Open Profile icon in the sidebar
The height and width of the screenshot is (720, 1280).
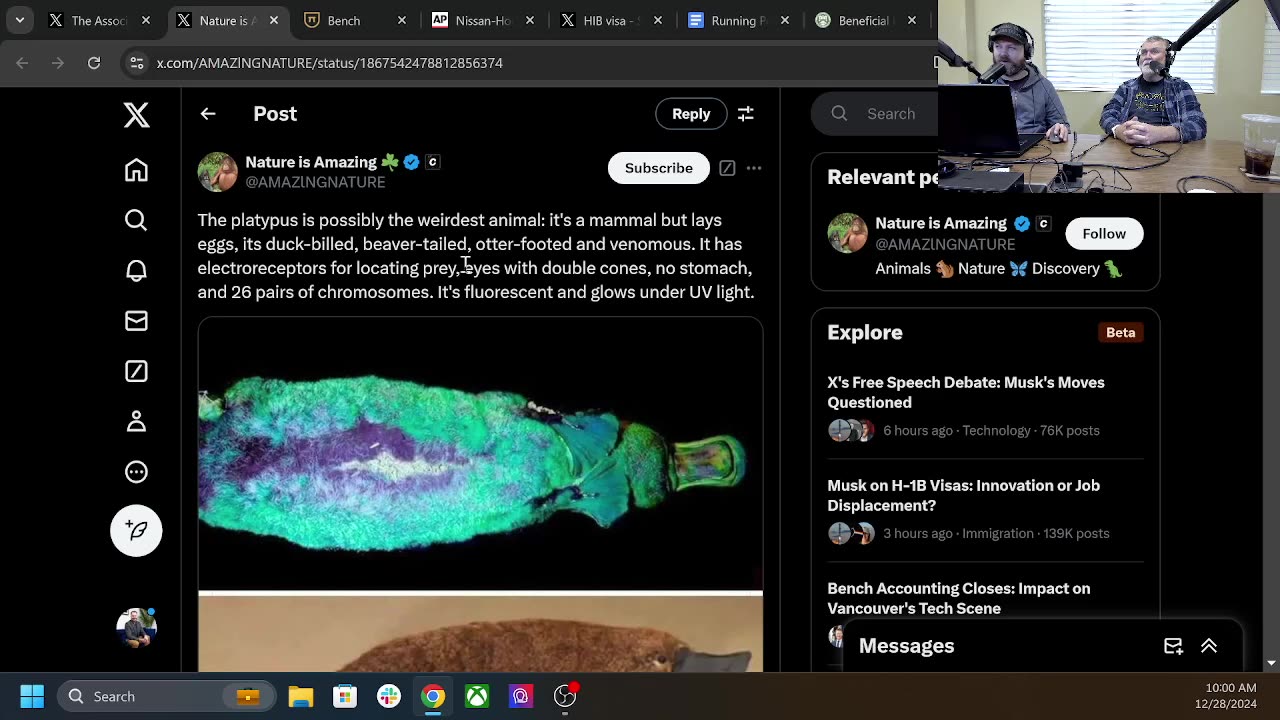point(136,422)
